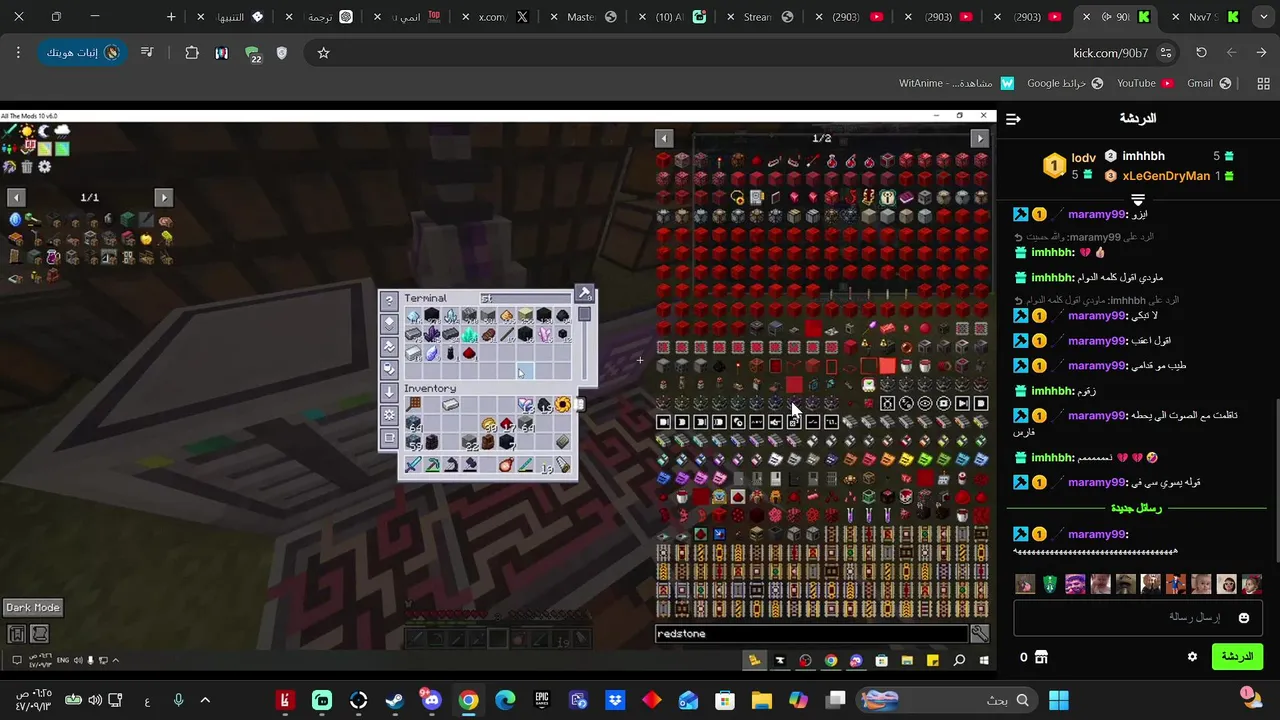Open the YouTube bookmark
The height and width of the screenshot is (720, 1280).
coord(1145,83)
